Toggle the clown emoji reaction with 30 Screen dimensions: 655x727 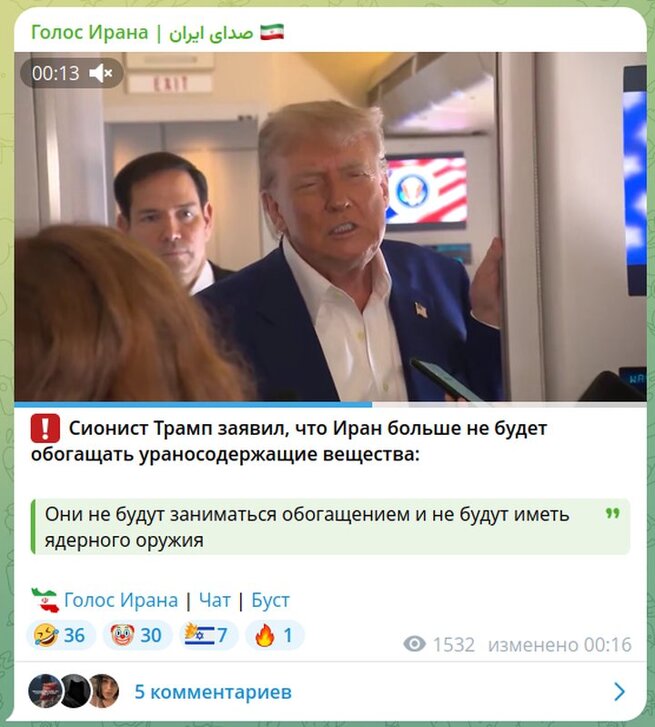click(x=137, y=635)
